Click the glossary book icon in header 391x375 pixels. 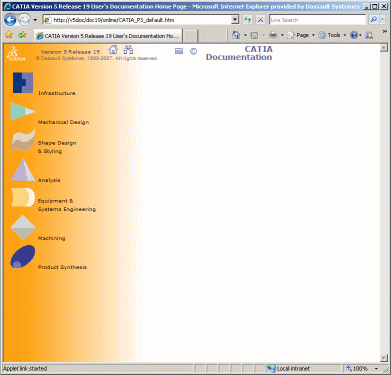(x=179, y=51)
